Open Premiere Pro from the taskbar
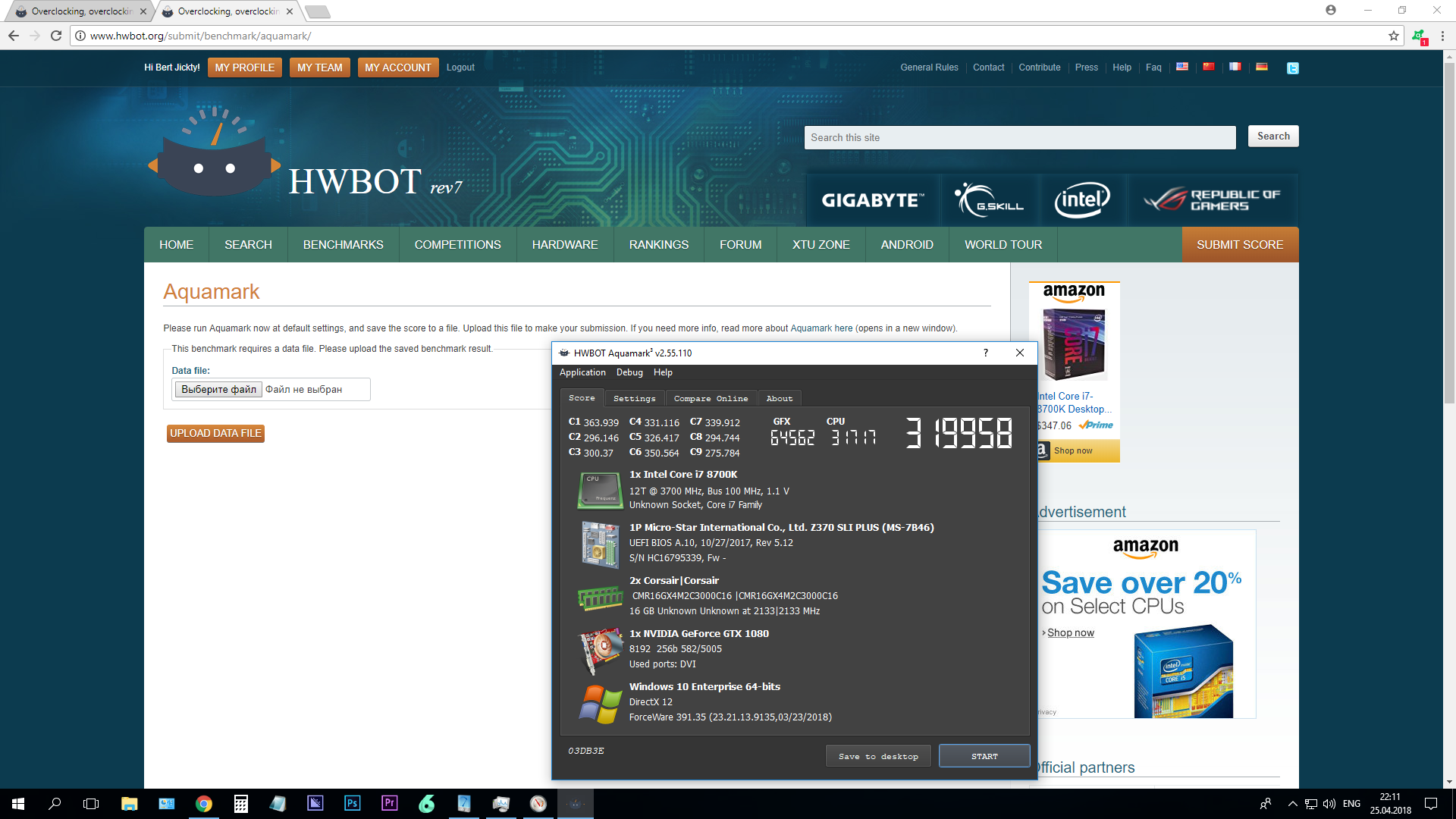The height and width of the screenshot is (819, 1456). pyautogui.click(x=389, y=804)
